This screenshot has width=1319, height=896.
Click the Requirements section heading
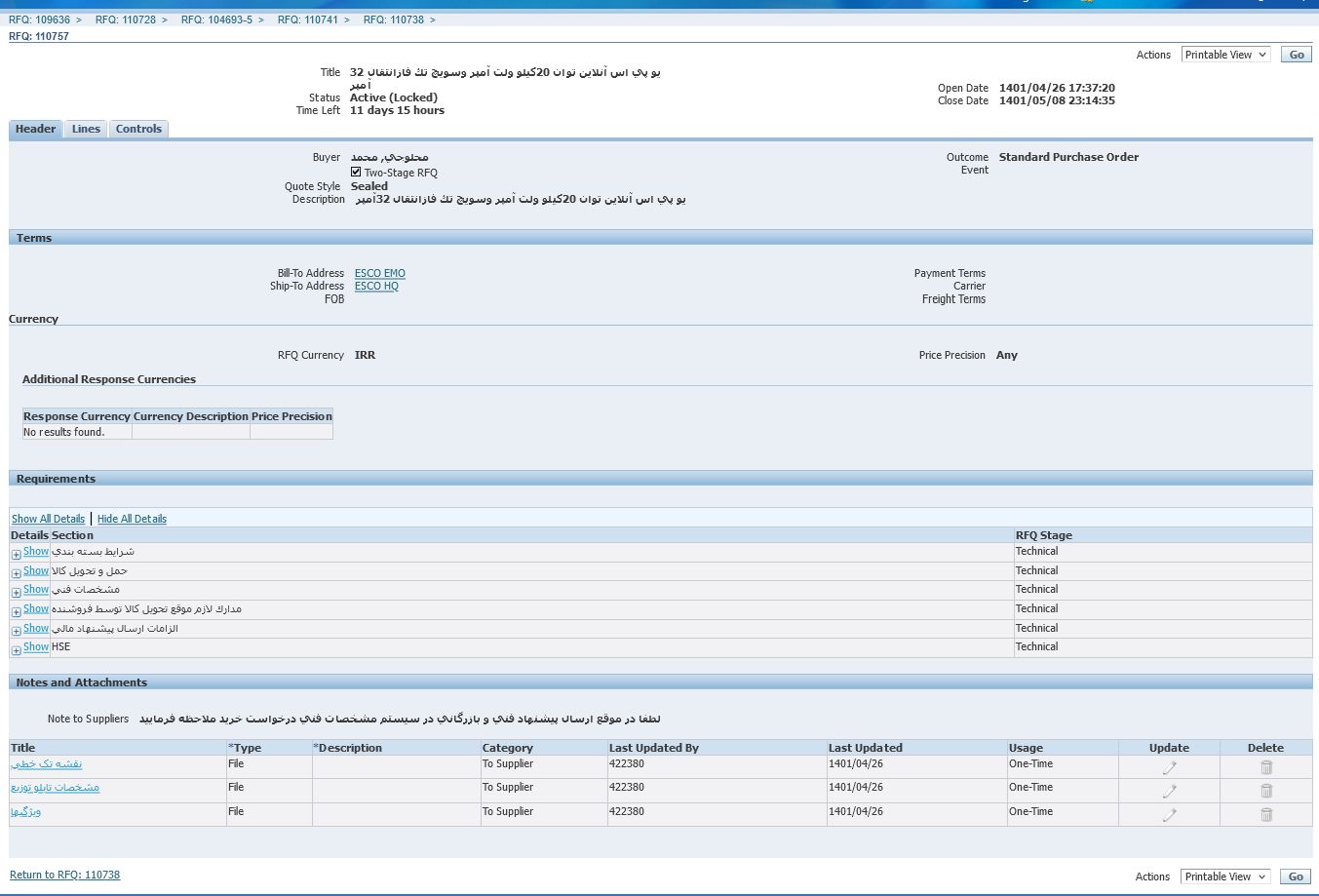click(56, 479)
